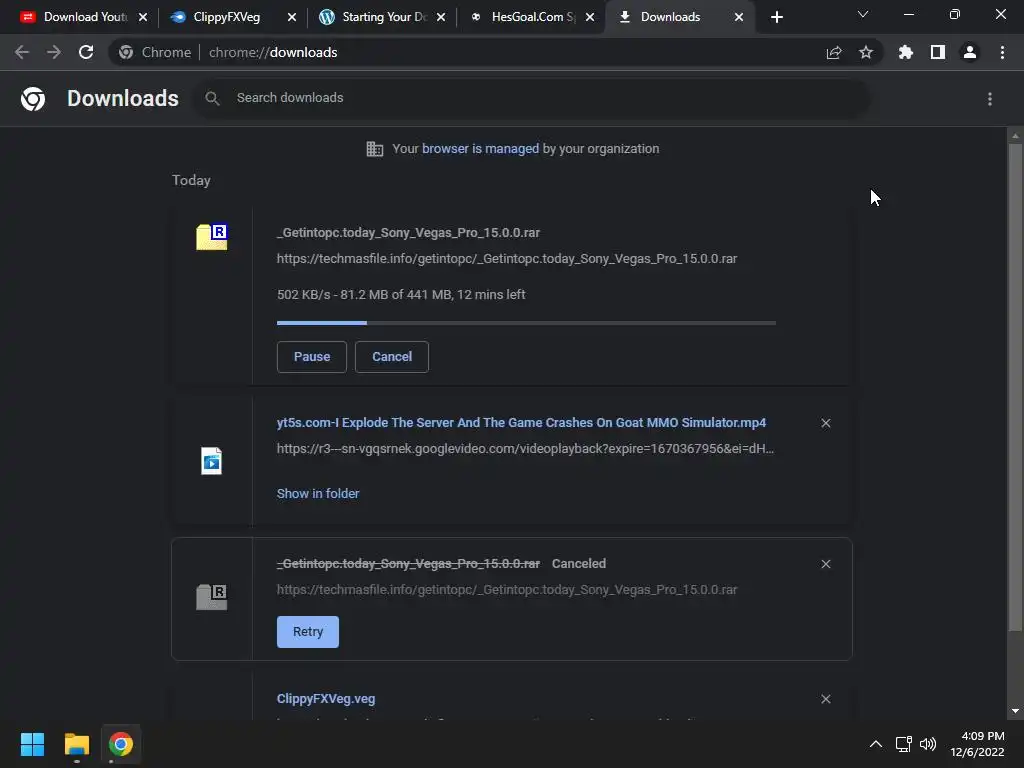Open the network status tray icon

point(904,744)
